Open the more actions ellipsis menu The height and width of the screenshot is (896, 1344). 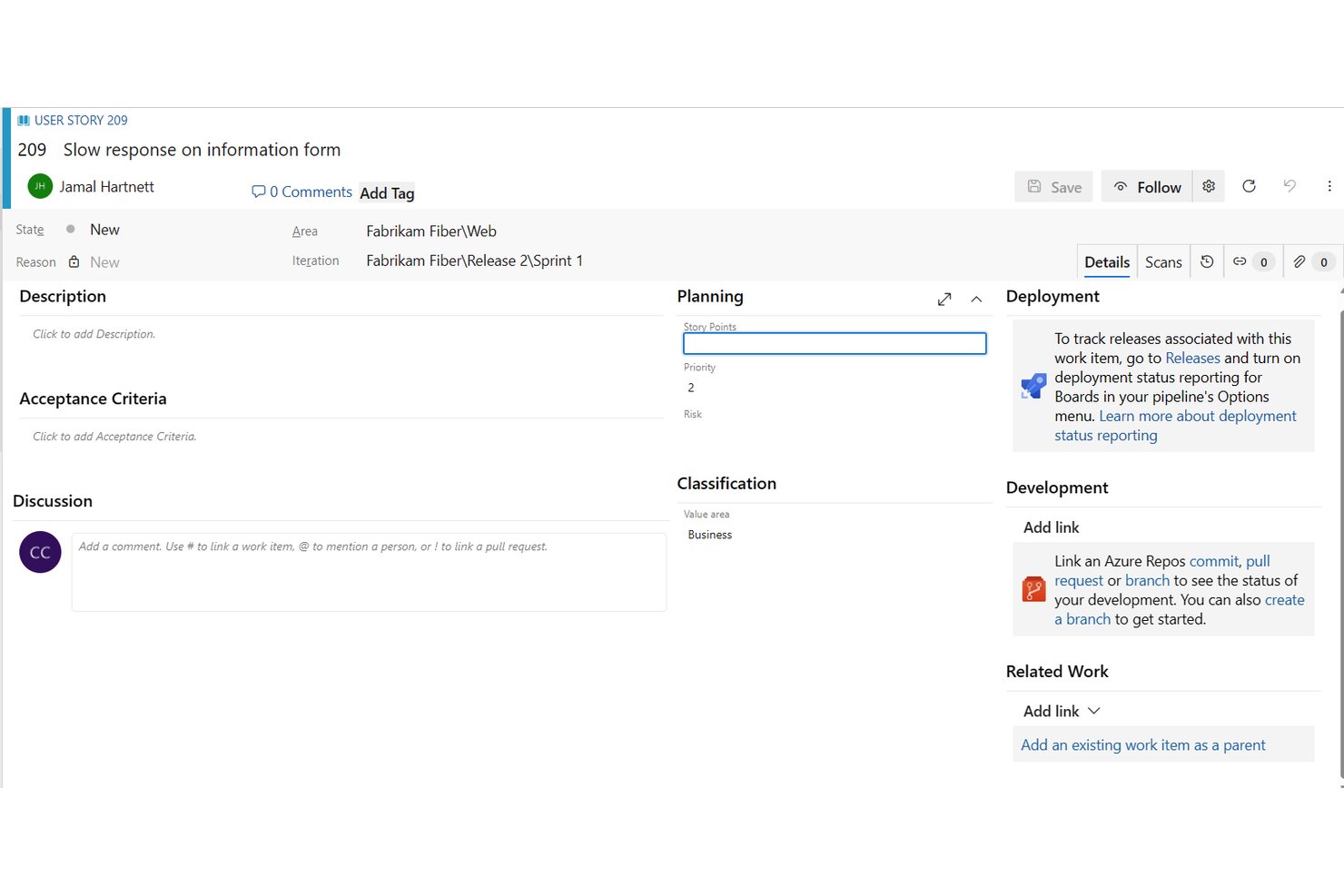(1329, 186)
